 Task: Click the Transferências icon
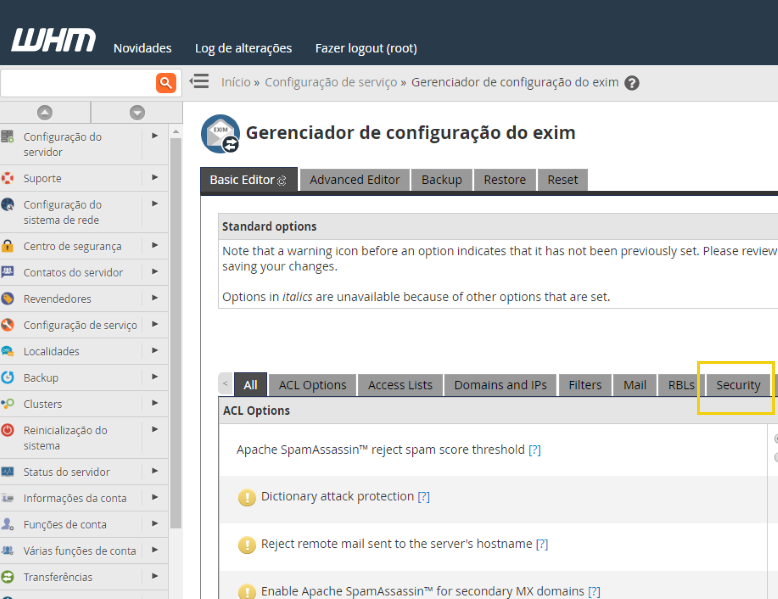[x=7, y=577]
